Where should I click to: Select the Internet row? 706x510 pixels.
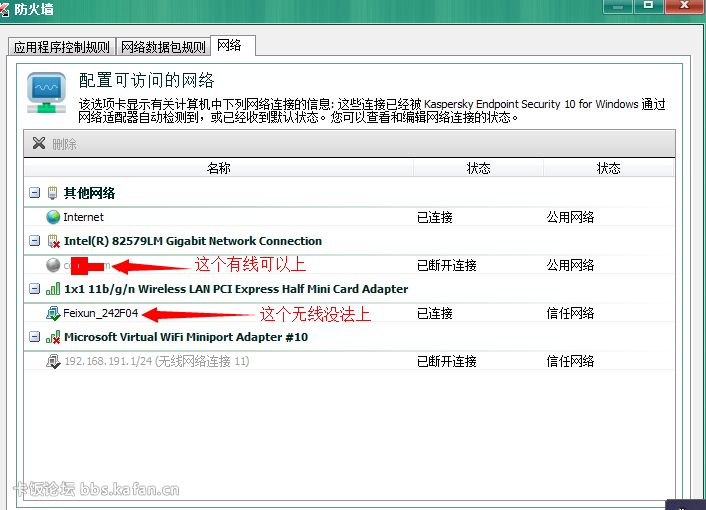click(349, 217)
